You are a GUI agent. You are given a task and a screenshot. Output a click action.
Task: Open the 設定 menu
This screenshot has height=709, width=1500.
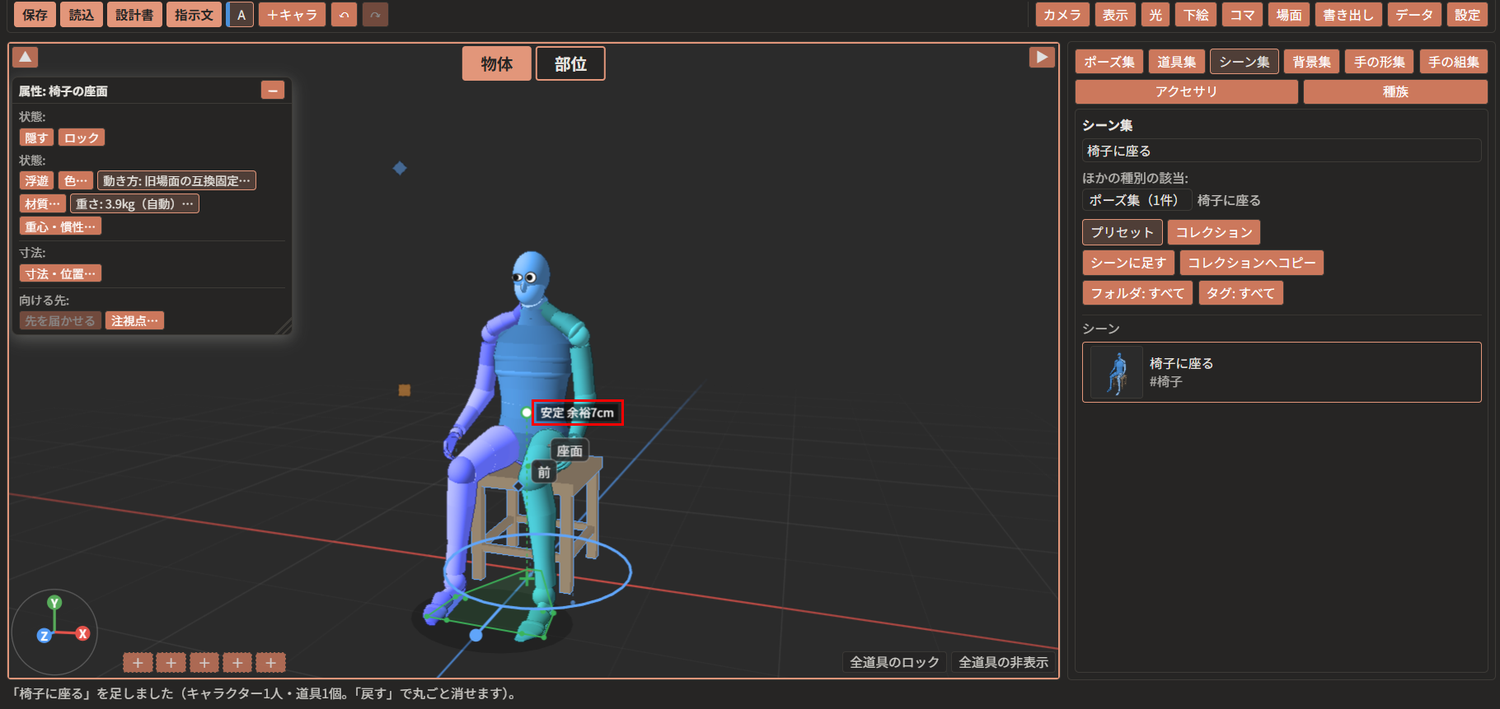click(x=1468, y=15)
